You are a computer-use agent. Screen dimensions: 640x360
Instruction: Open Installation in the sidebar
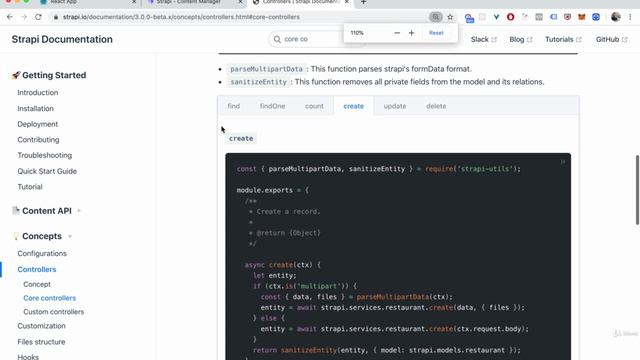[x=36, y=109]
